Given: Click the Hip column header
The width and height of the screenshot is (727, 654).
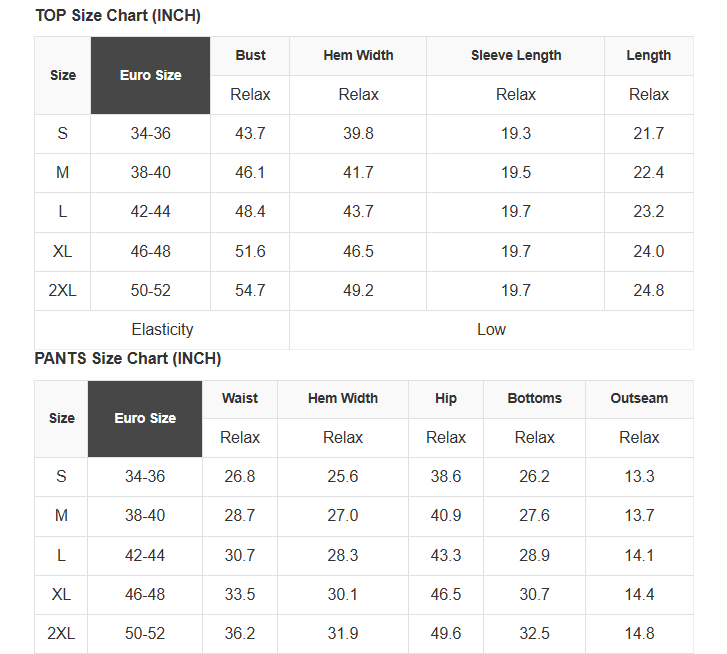Looking at the screenshot, I should point(446,398).
